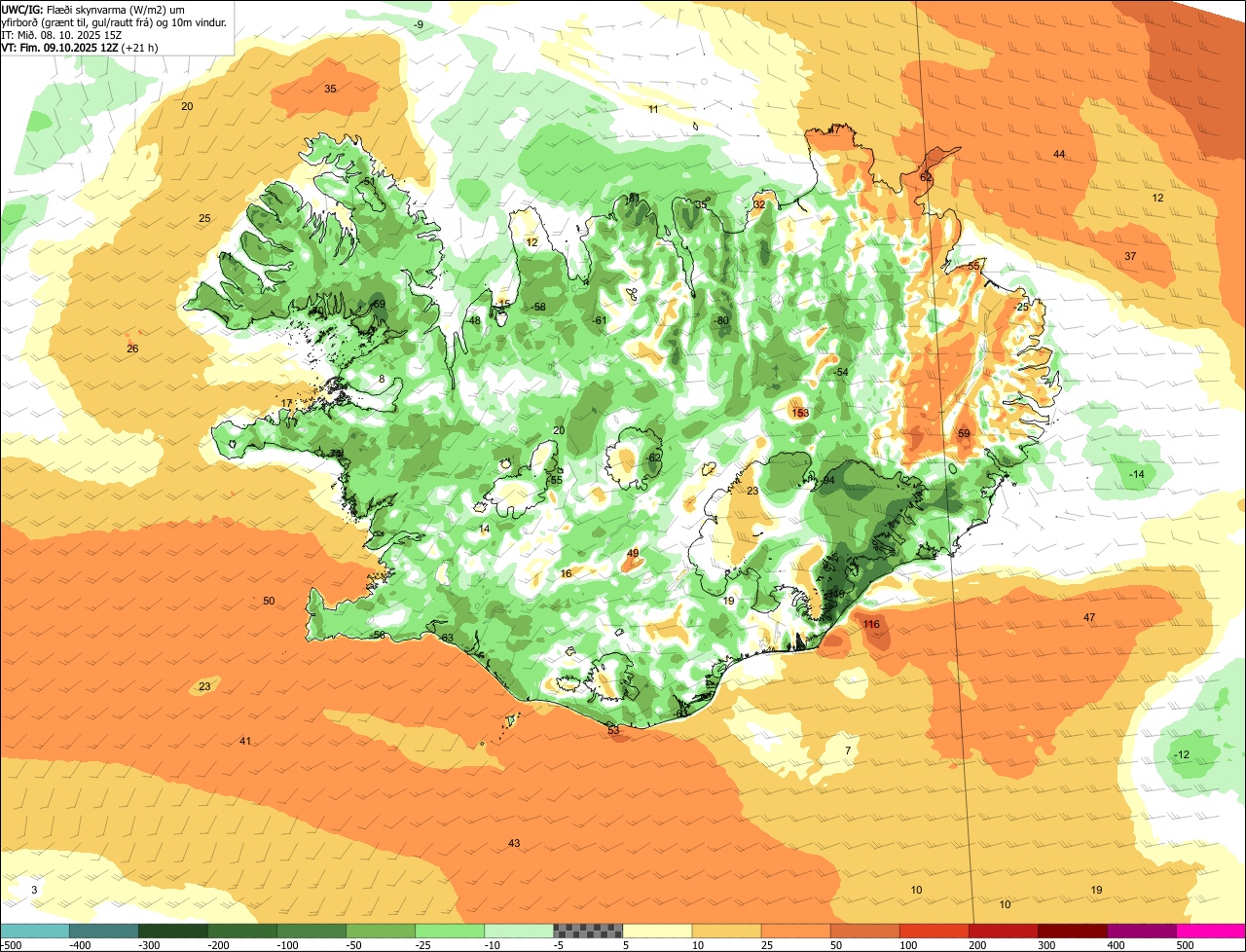
Task: Click the 14 value in southwest Iceland
Action: click(x=485, y=530)
